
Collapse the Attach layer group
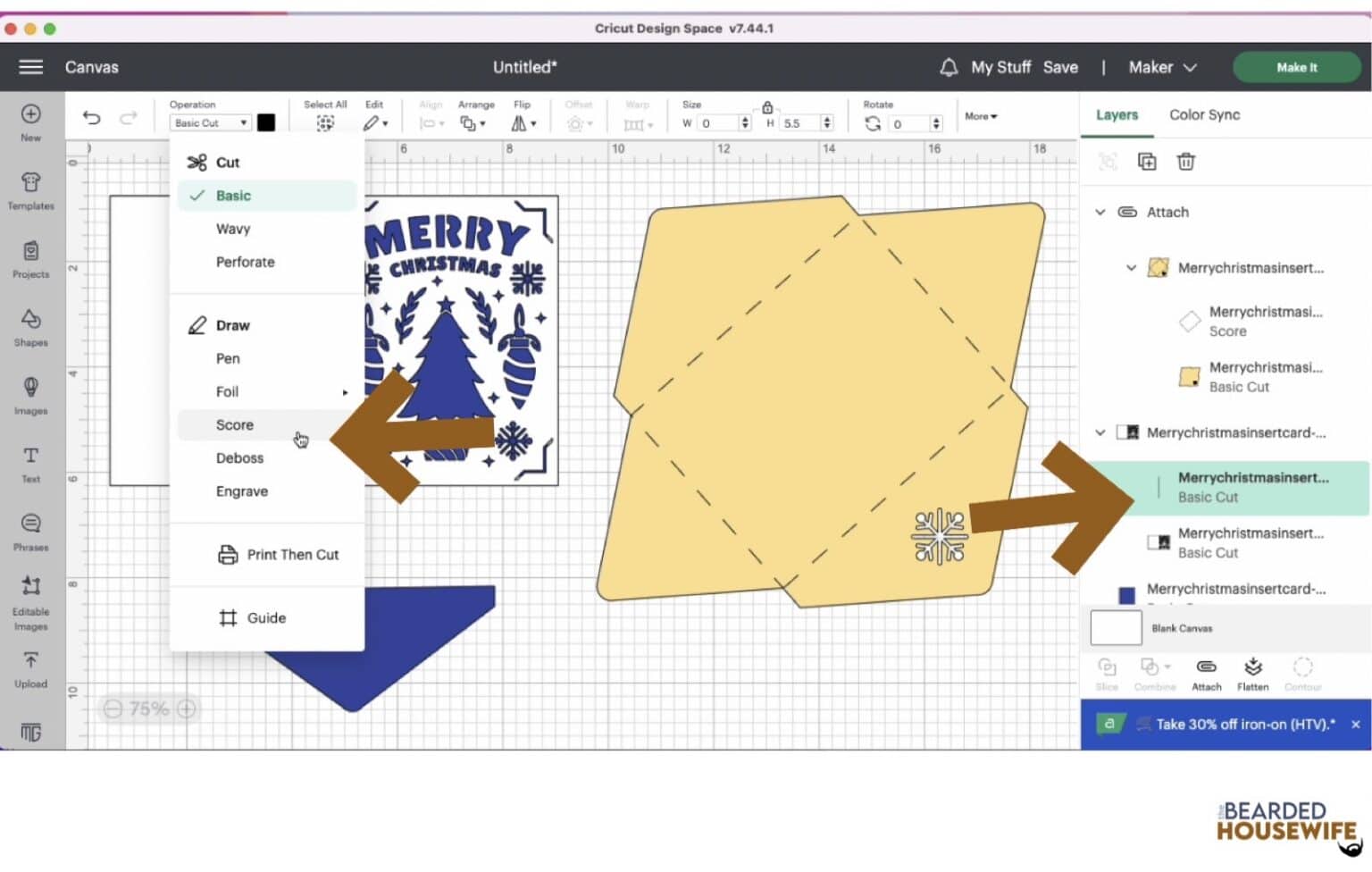[1100, 213]
